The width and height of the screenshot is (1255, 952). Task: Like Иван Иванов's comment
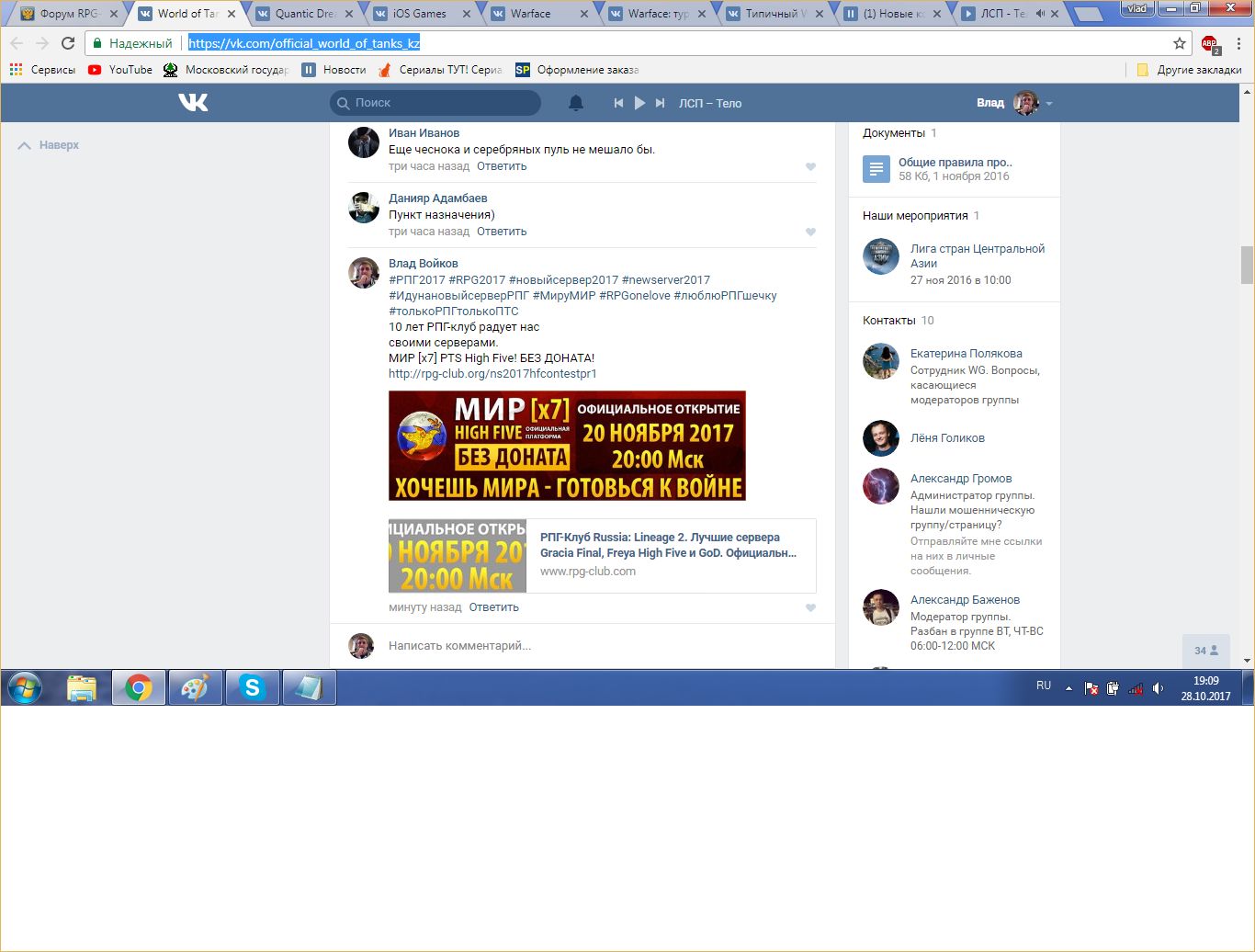pyautogui.click(x=810, y=167)
